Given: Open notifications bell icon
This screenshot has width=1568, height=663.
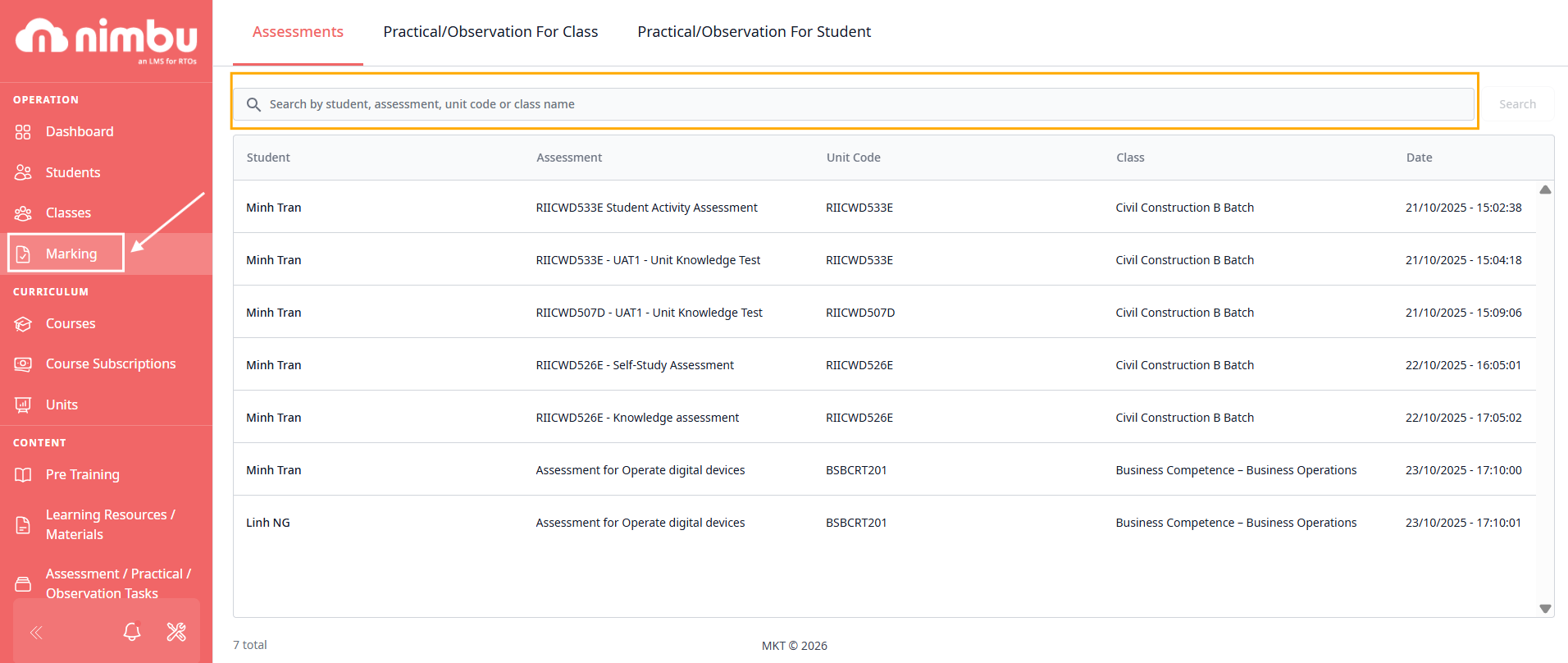Looking at the screenshot, I should [x=132, y=632].
